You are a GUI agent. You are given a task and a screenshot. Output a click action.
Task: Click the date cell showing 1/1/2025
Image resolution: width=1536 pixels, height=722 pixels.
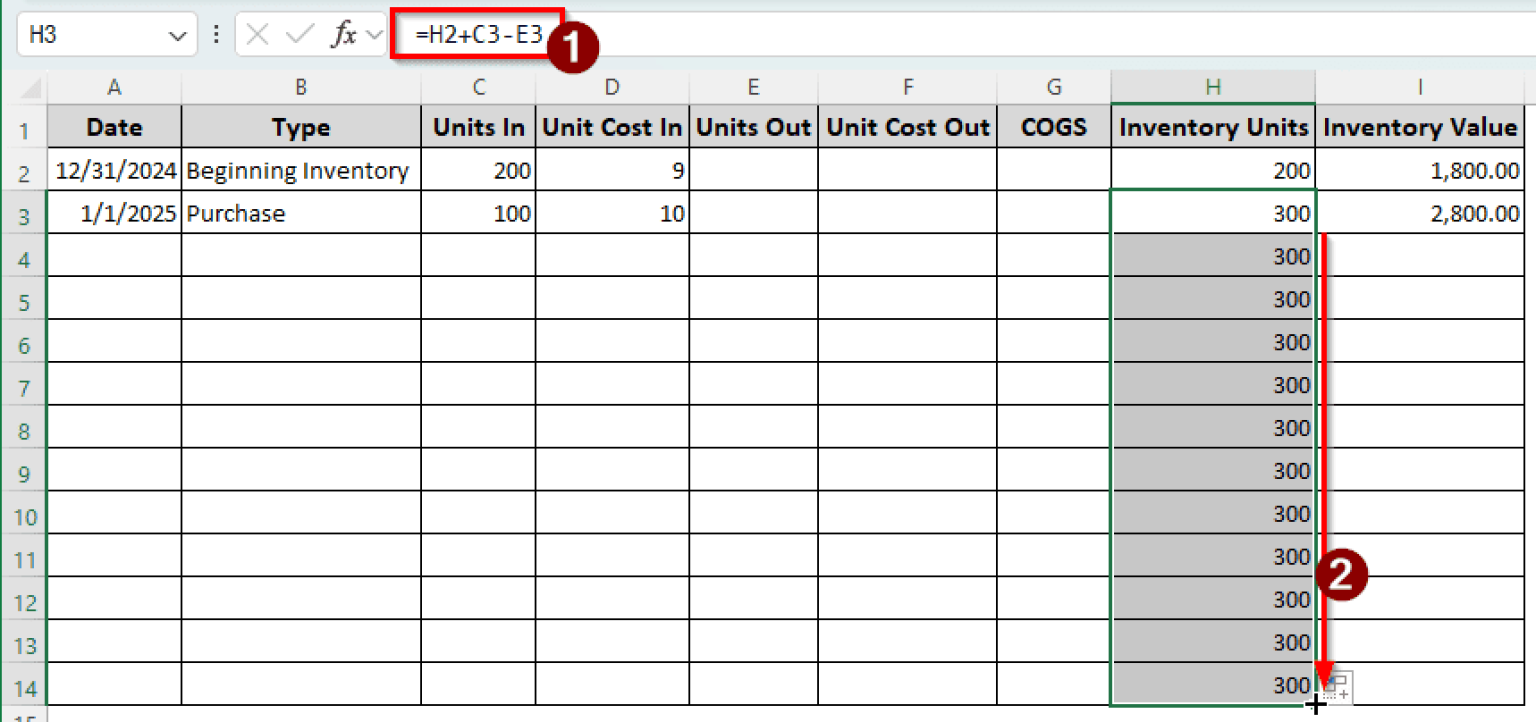point(113,213)
